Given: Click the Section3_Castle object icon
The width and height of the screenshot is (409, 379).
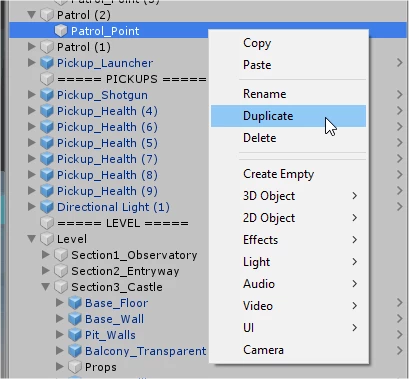Looking at the screenshot, I should pos(61,287).
